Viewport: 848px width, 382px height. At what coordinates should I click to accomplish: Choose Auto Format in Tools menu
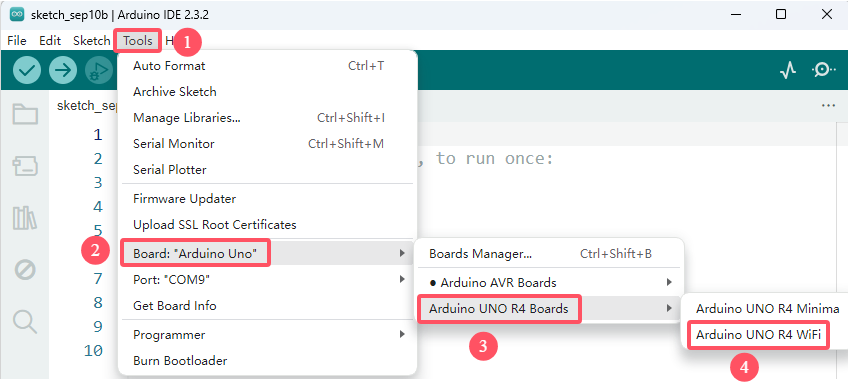point(267,66)
